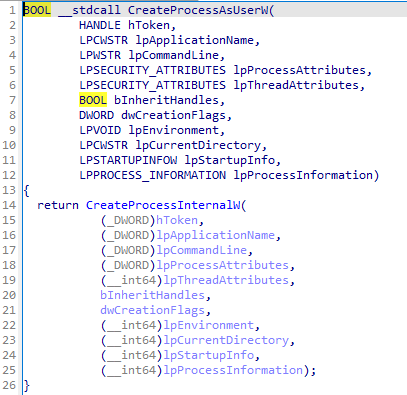Select lpThreadAttributes argument on line 19
Screen dimensions: 407x395
pos(226,280)
